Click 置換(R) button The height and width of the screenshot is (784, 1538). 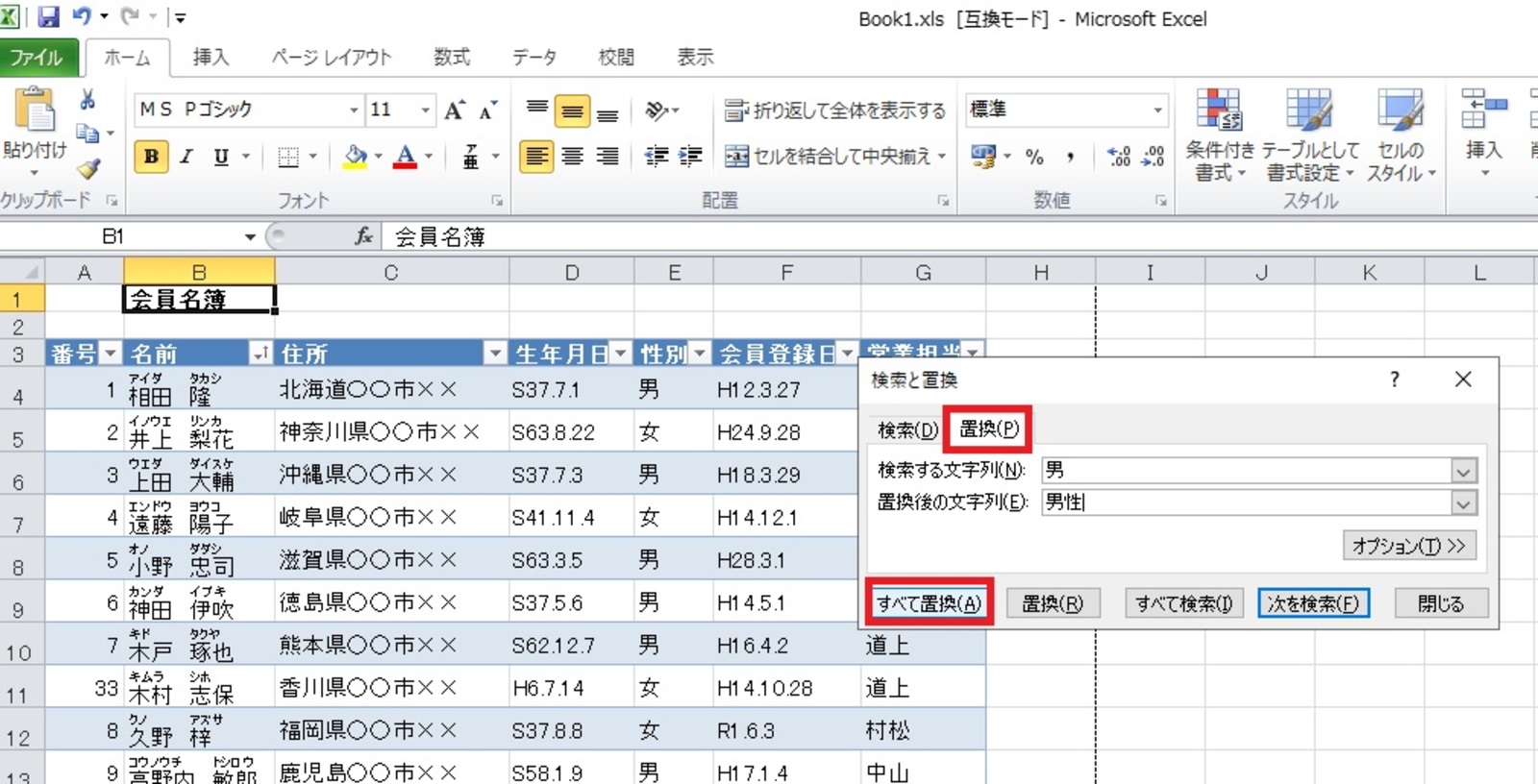(x=1053, y=603)
